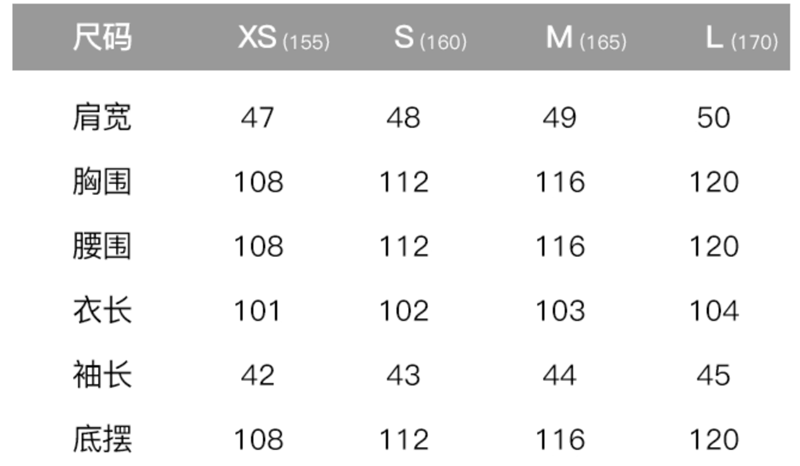Select the L (170) size column header
The height and width of the screenshot is (466, 800).
(742, 38)
